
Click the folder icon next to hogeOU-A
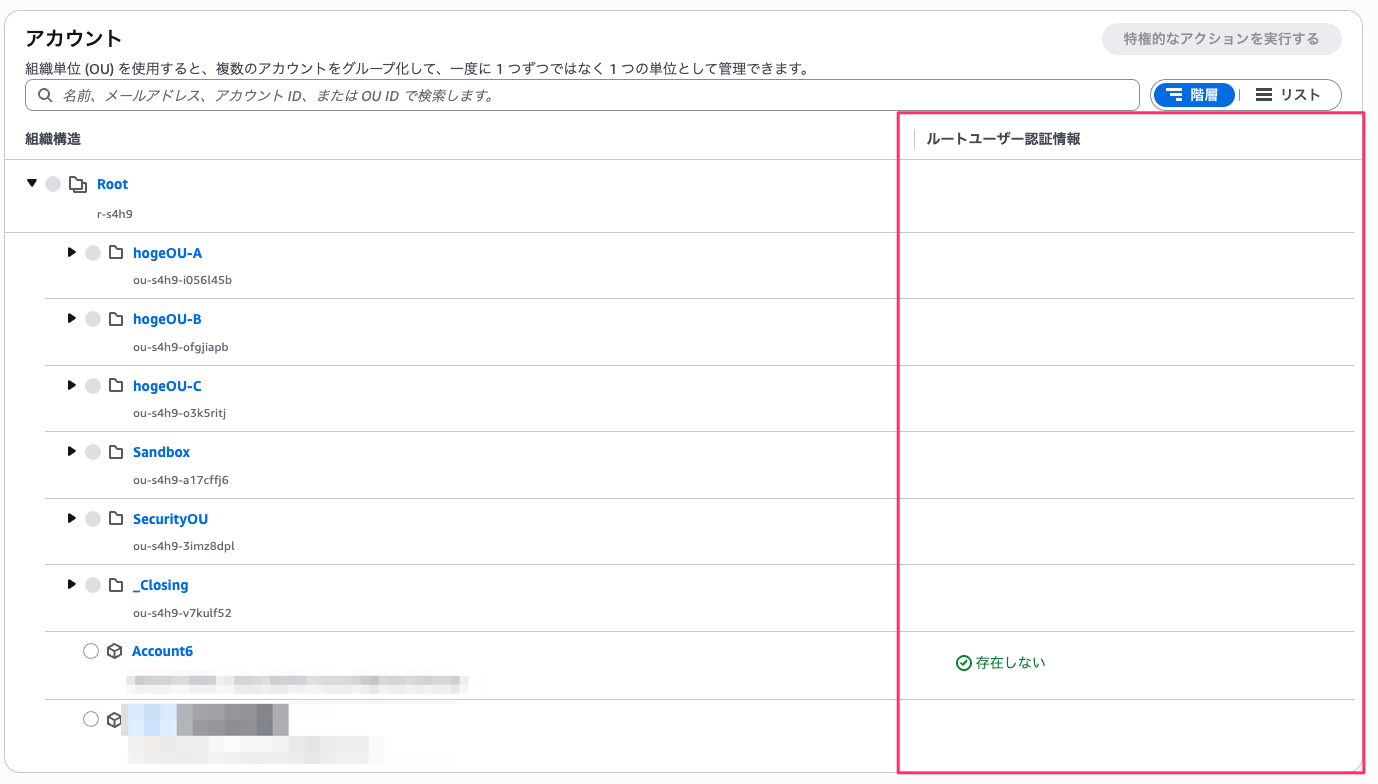tap(115, 253)
